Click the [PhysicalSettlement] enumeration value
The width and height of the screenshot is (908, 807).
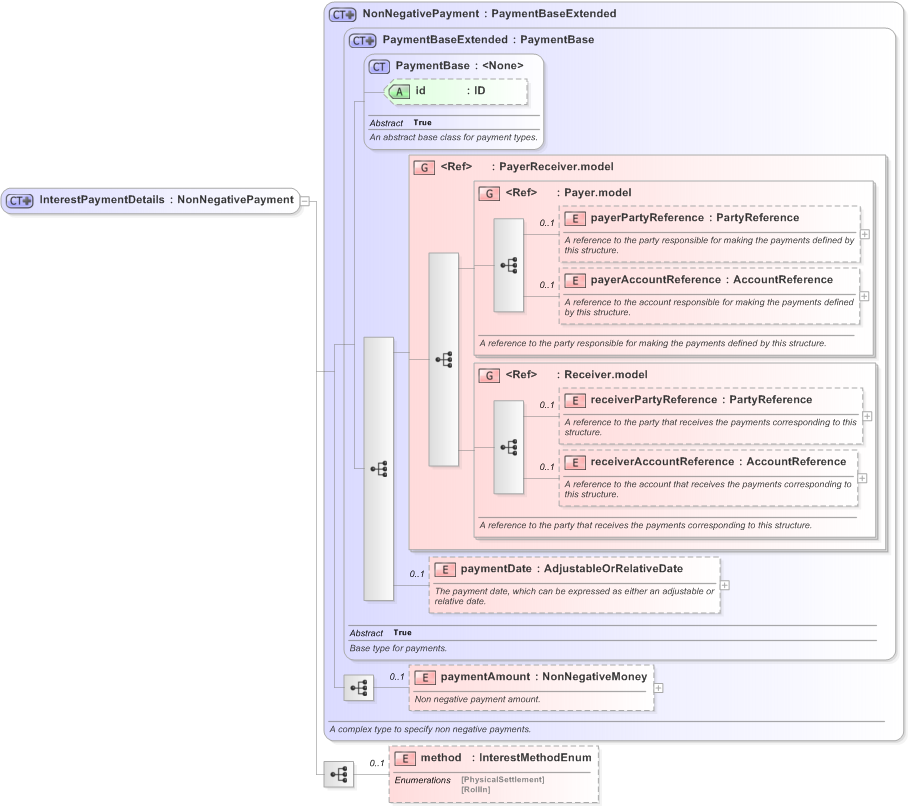coord(503,780)
